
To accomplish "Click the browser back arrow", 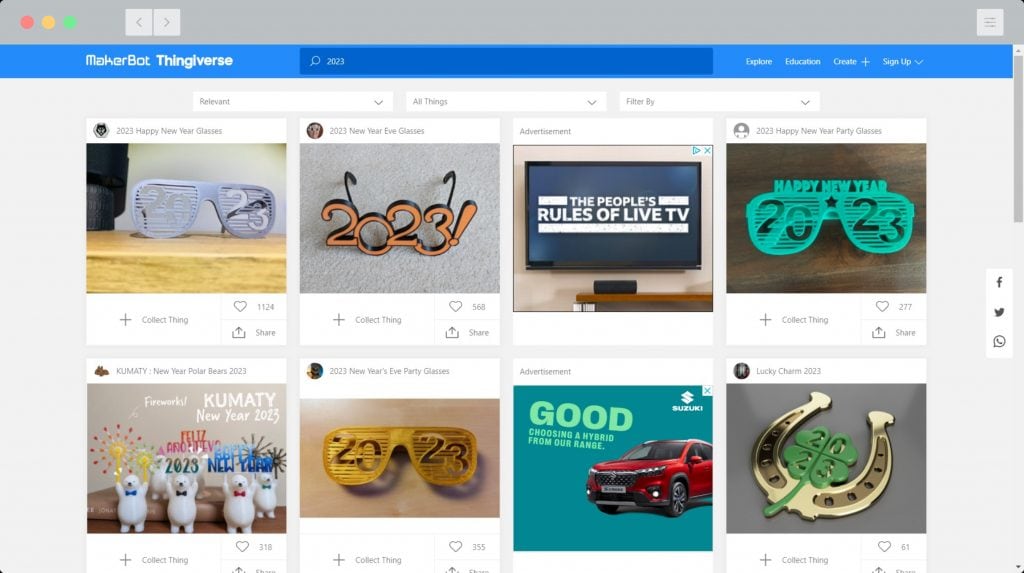I will click(139, 22).
